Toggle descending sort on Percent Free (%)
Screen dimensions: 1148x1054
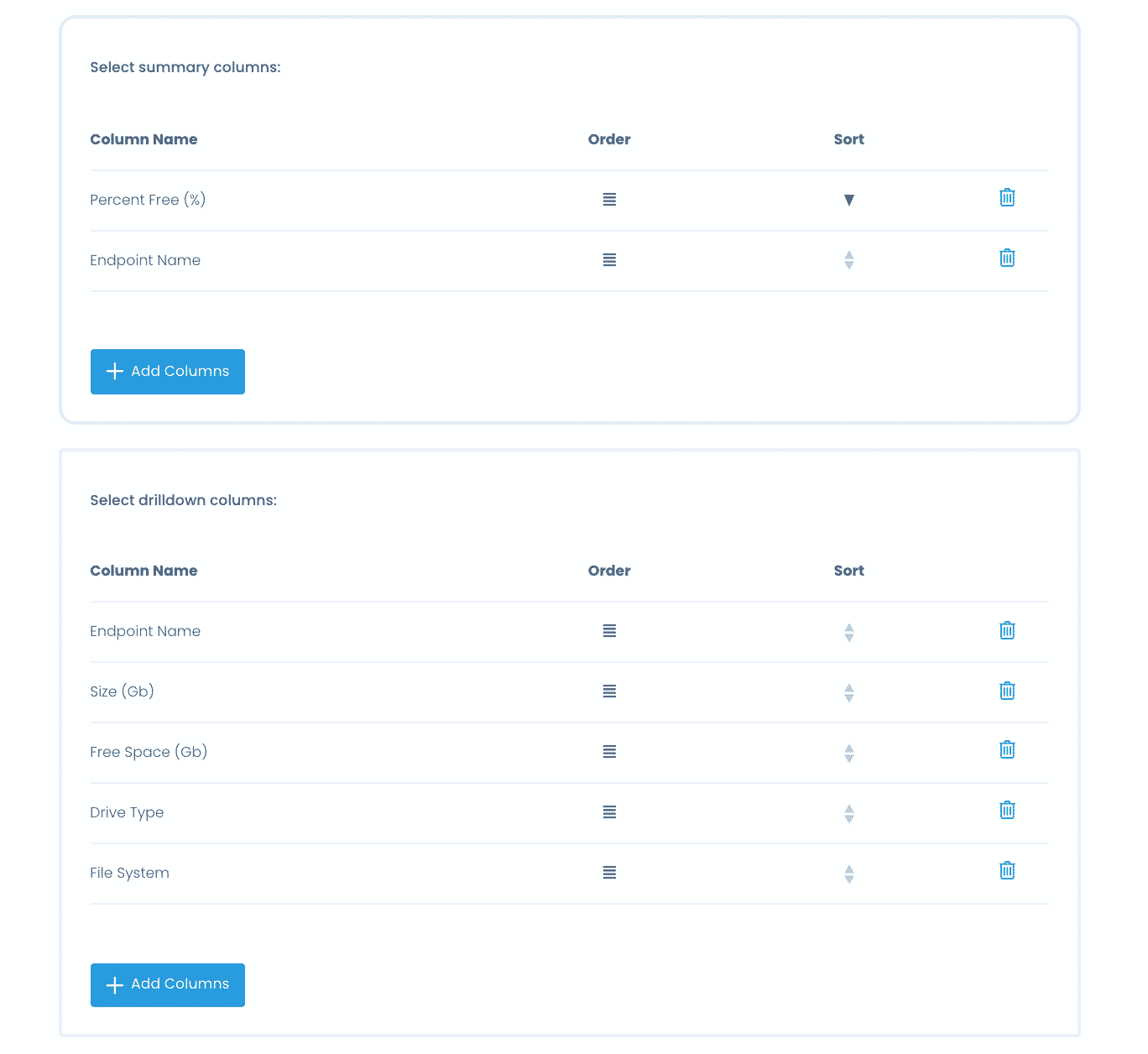[x=849, y=201]
